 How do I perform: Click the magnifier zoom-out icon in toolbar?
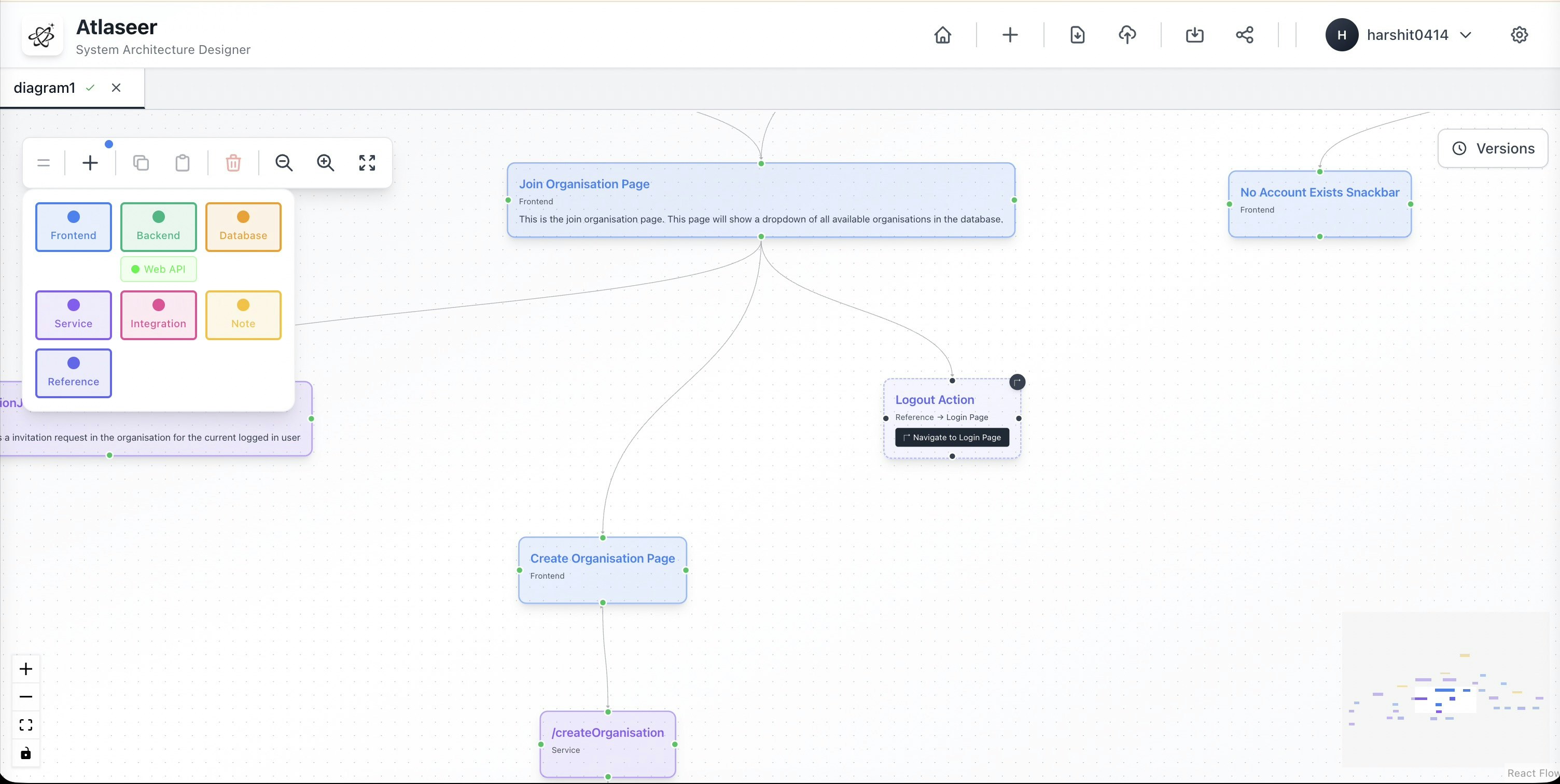click(x=284, y=163)
